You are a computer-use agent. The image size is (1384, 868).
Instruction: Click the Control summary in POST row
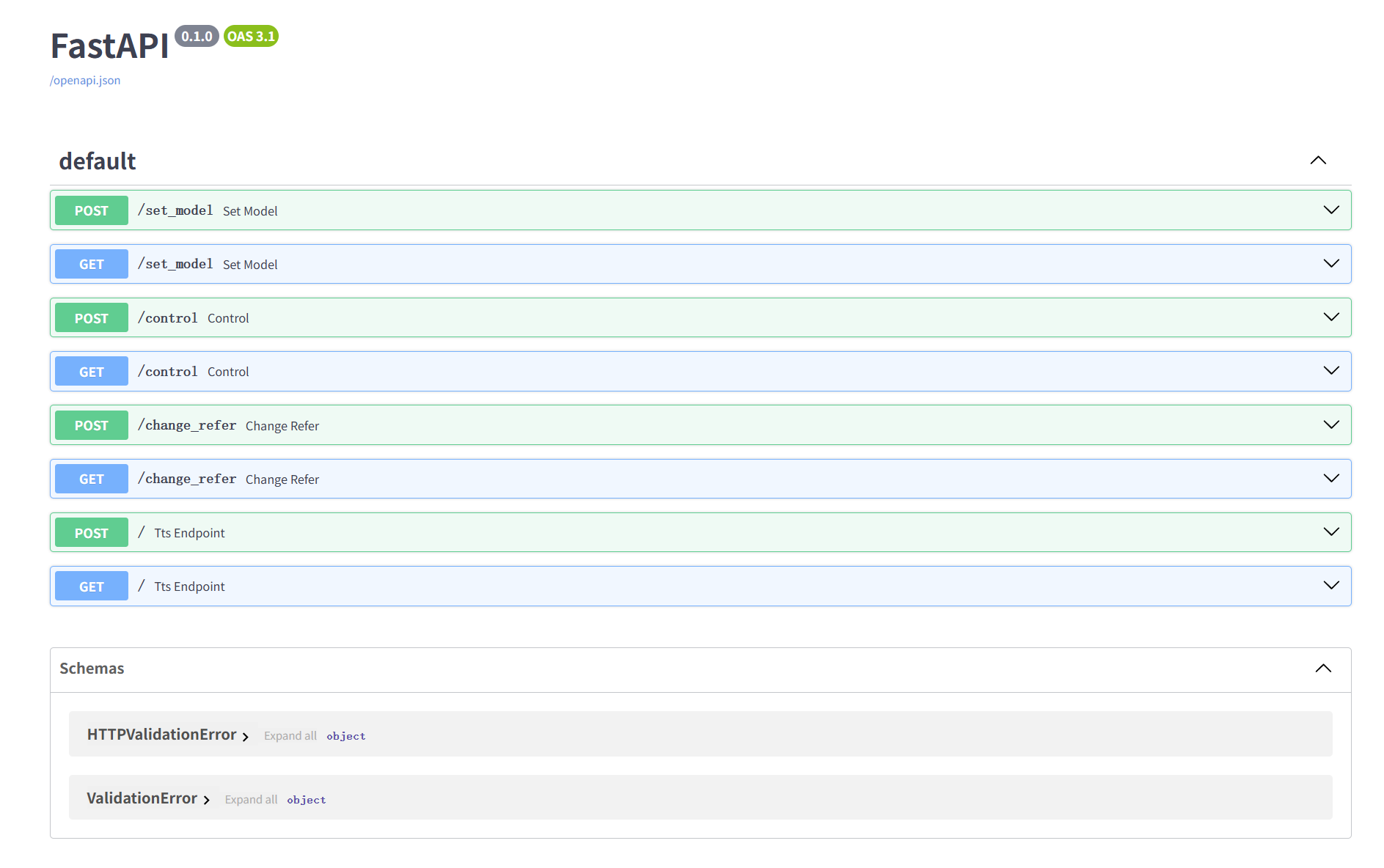tap(228, 318)
